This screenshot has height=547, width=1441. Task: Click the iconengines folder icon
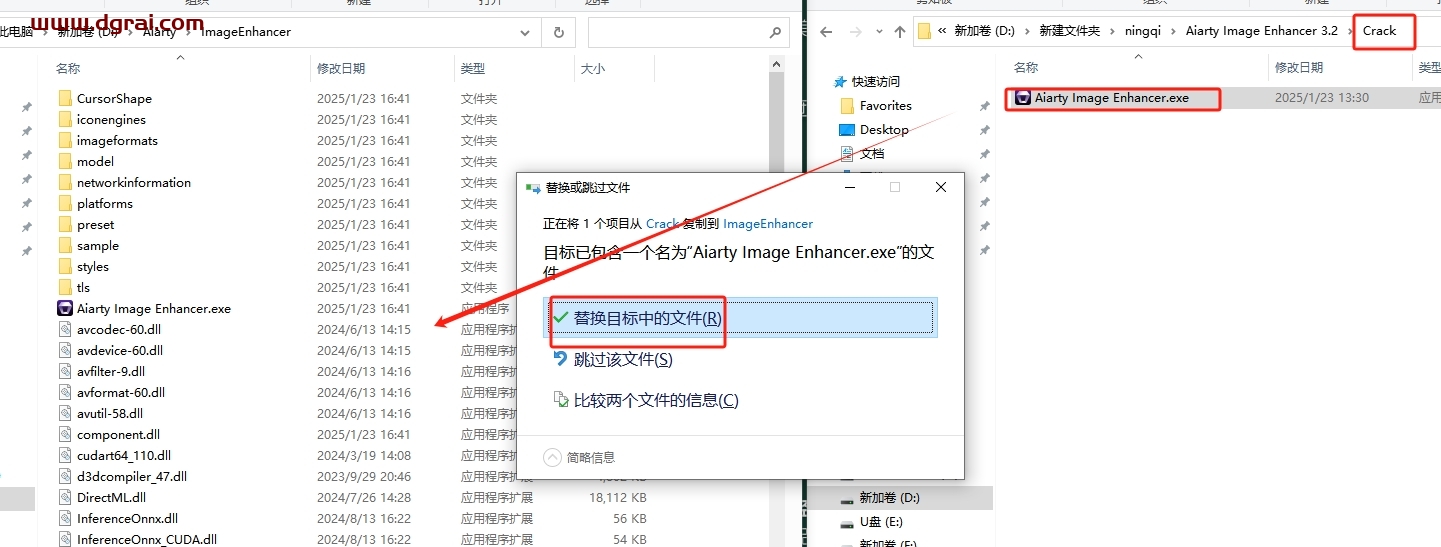tap(65, 119)
